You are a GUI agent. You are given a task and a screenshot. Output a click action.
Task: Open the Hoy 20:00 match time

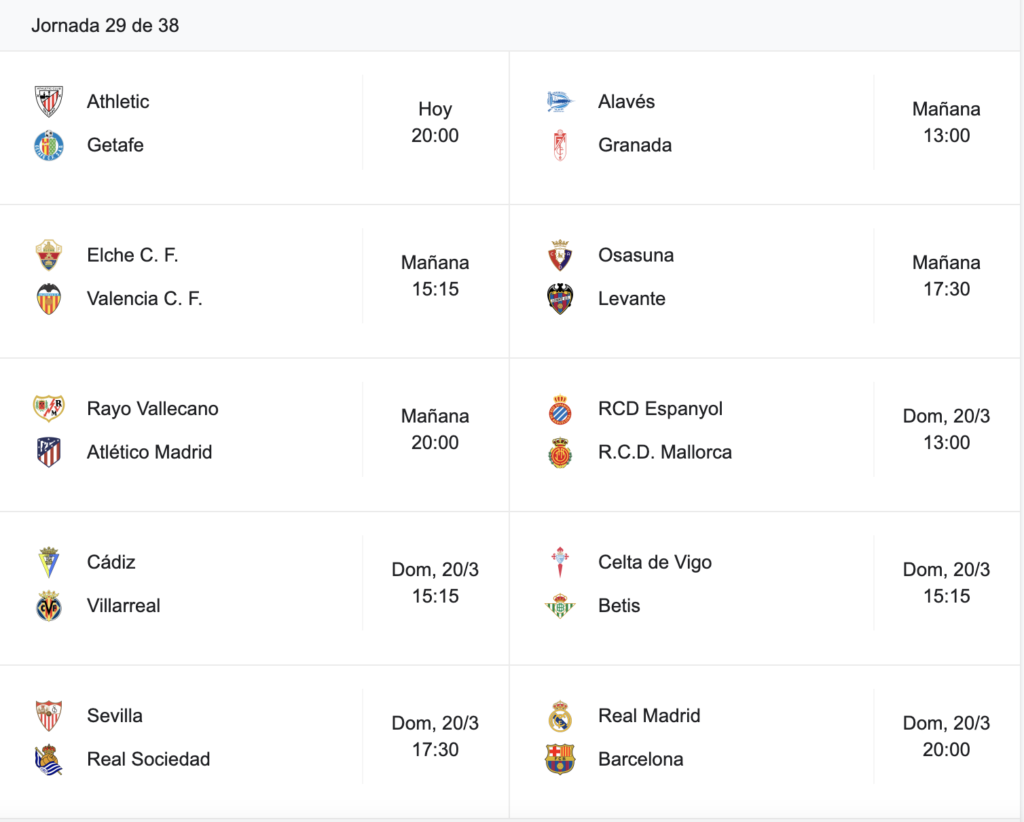point(435,122)
